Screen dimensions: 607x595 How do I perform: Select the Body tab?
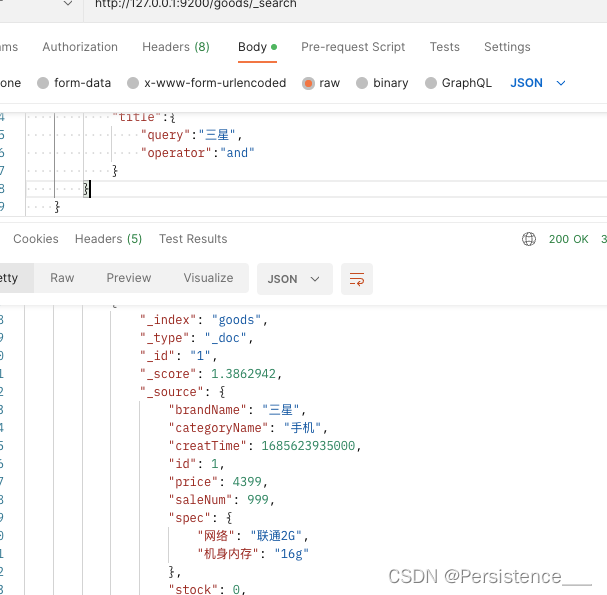click(x=257, y=47)
